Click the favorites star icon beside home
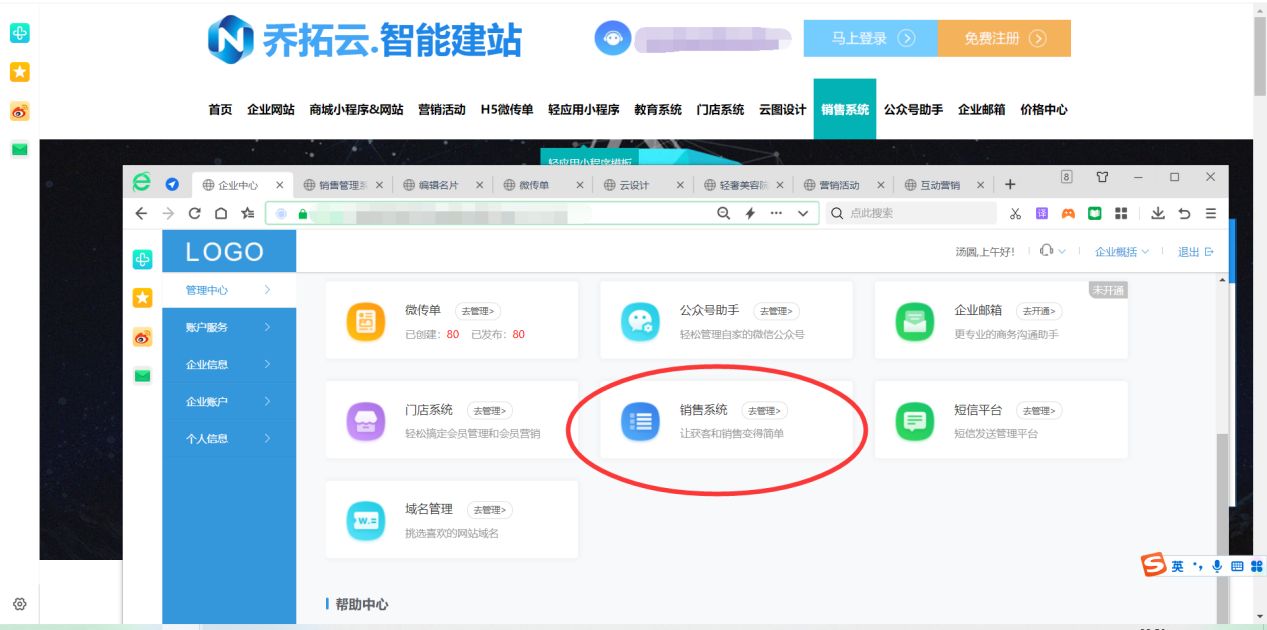Viewport: 1267px width, 630px height. [x=247, y=213]
